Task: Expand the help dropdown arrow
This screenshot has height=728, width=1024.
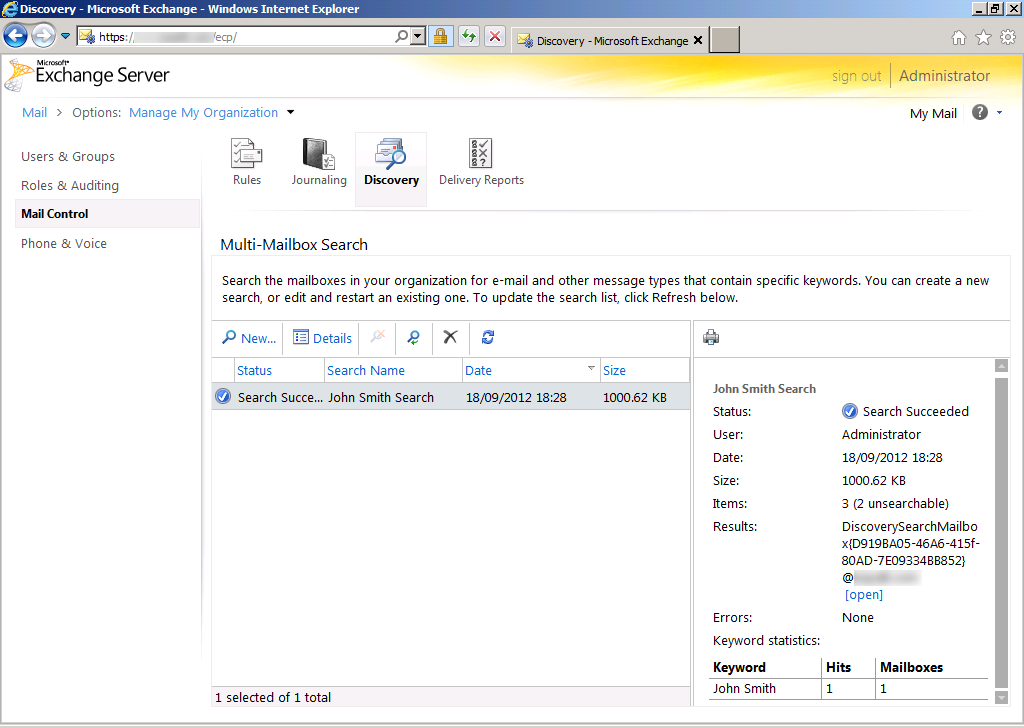Action: [999, 113]
